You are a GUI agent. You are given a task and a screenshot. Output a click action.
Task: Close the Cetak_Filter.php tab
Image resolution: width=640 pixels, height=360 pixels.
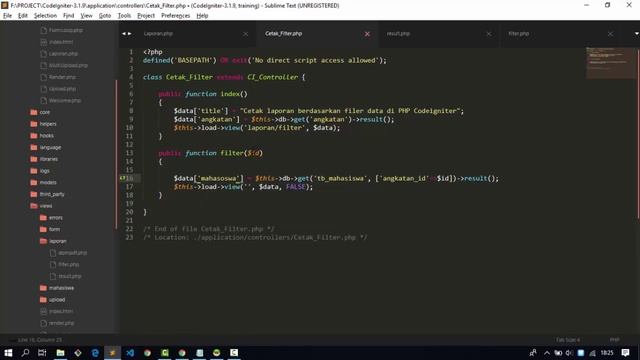tap(367, 34)
